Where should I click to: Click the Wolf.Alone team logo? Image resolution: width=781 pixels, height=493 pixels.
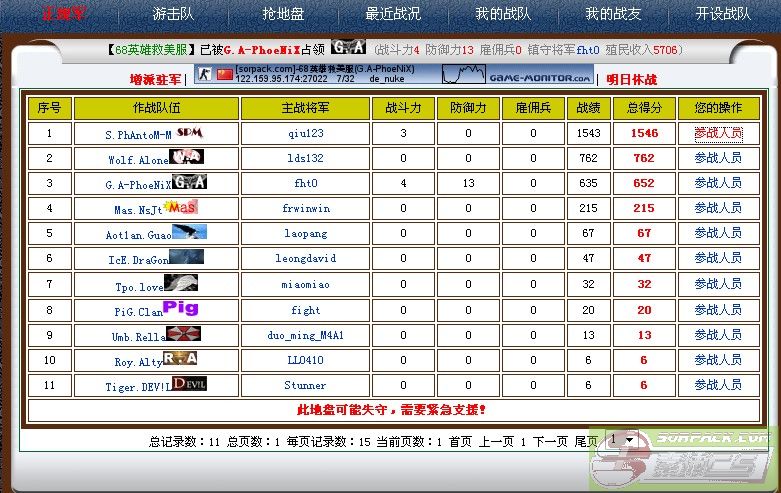click(186, 157)
